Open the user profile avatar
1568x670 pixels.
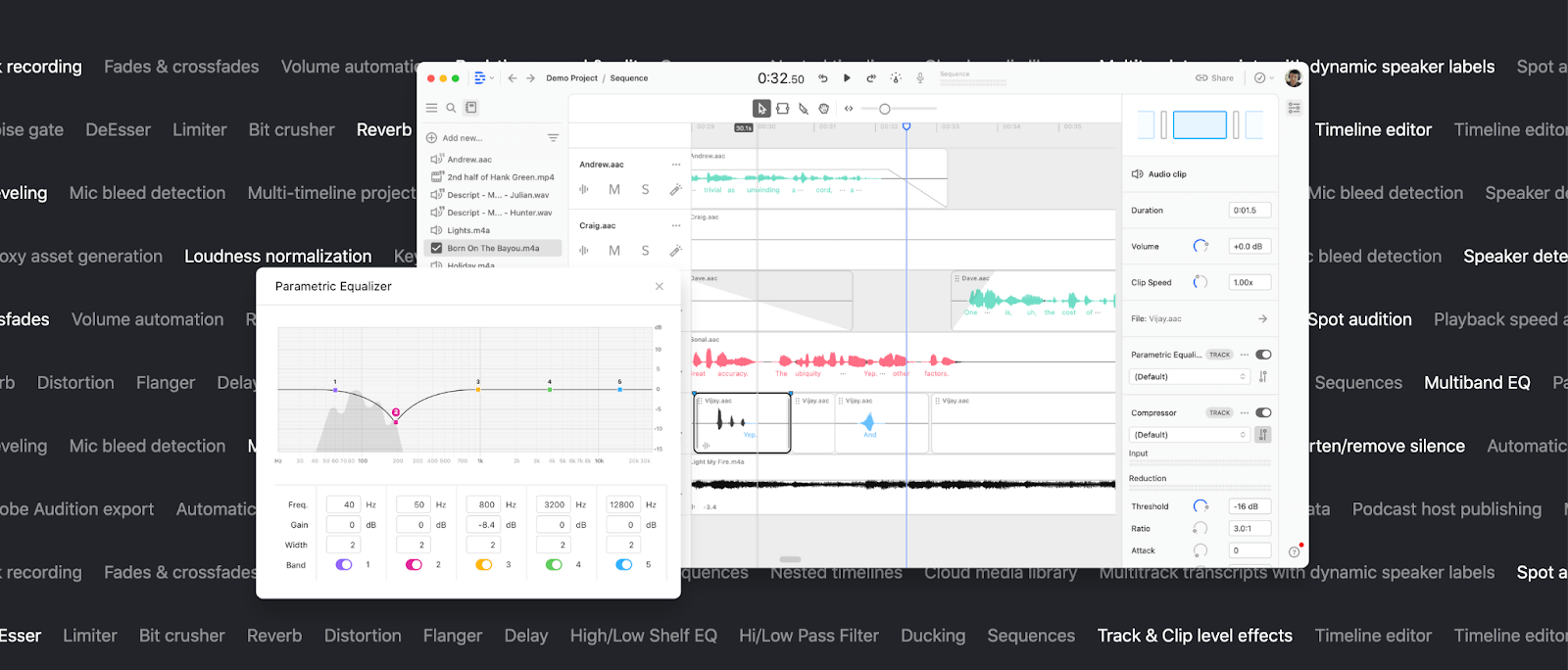[x=1294, y=77]
